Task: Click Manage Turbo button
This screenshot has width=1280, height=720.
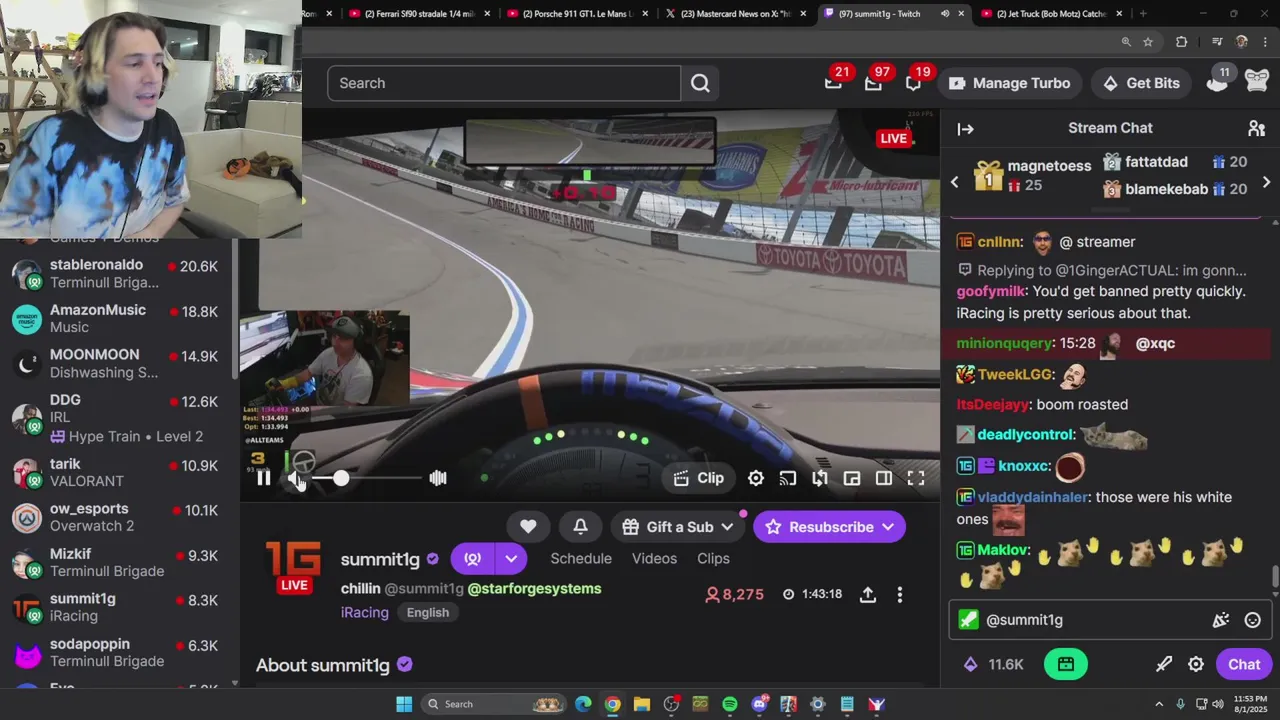Action: tap(1010, 83)
